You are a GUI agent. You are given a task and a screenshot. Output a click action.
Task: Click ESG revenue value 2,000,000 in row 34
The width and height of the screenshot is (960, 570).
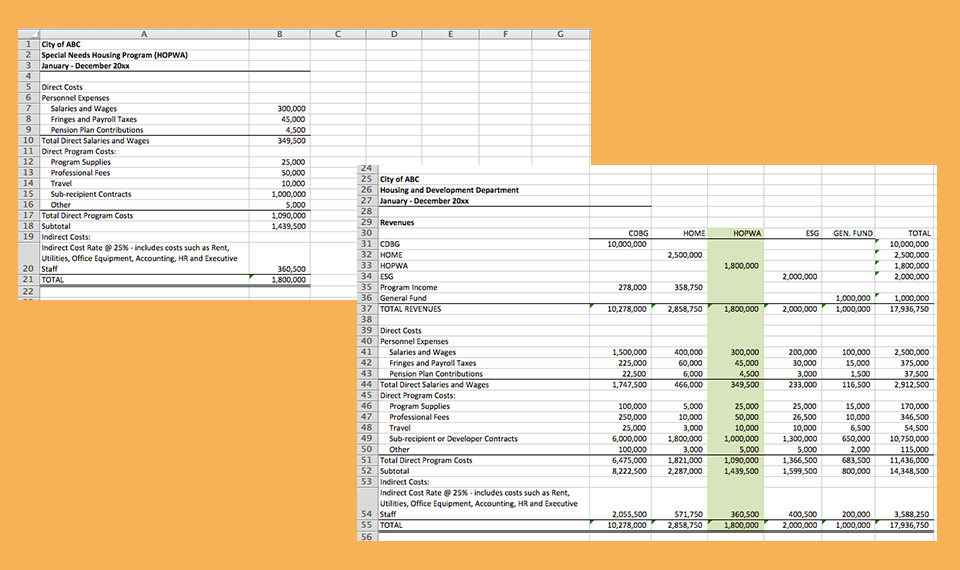pos(800,277)
